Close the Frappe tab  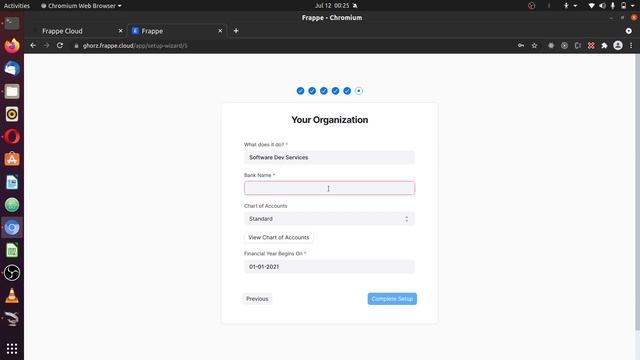[x=220, y=31]
